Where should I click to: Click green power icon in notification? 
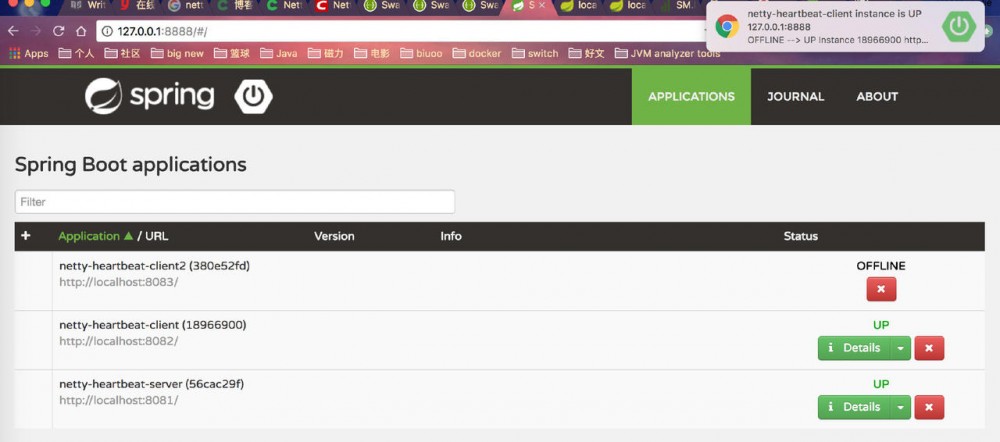coord(959,26)
